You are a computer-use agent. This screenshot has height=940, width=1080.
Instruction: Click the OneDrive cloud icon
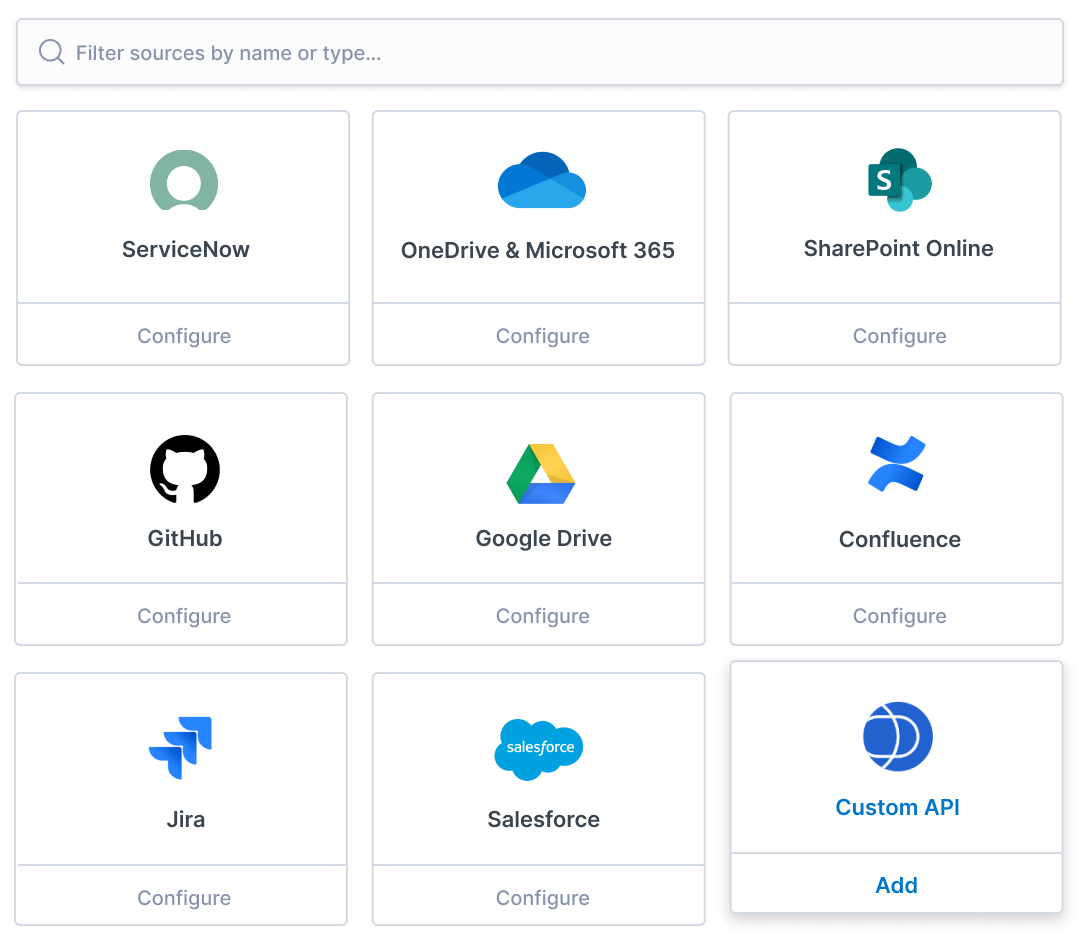542,180
